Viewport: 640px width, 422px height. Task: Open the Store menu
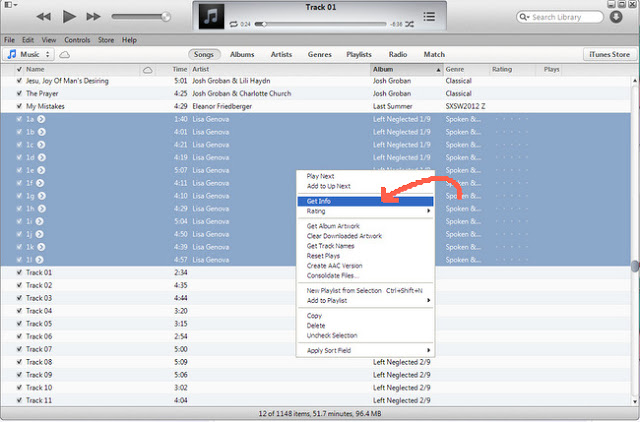(x=106, y=40)
